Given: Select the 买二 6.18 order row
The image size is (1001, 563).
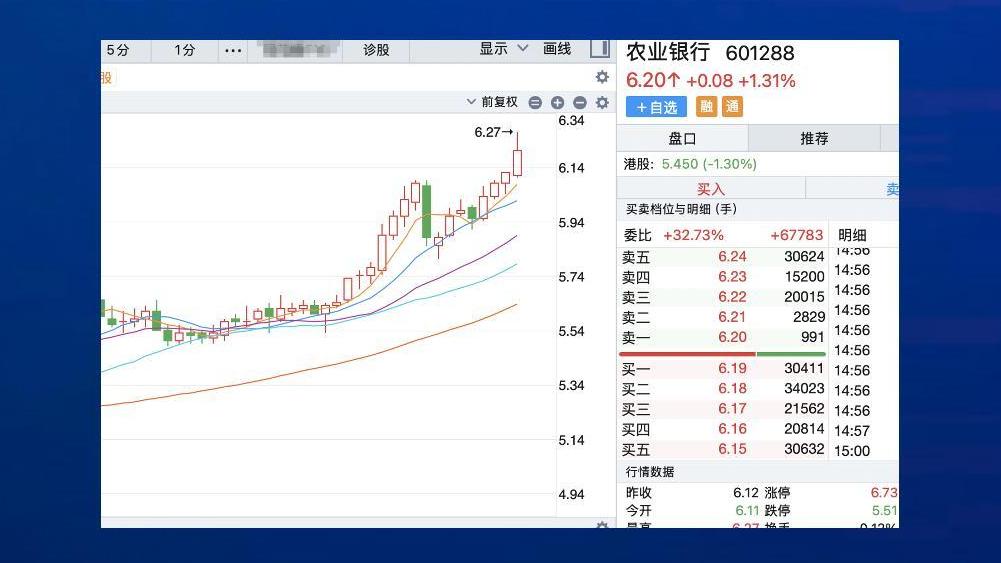Looking at the screenshot, I should coord(723,389).
